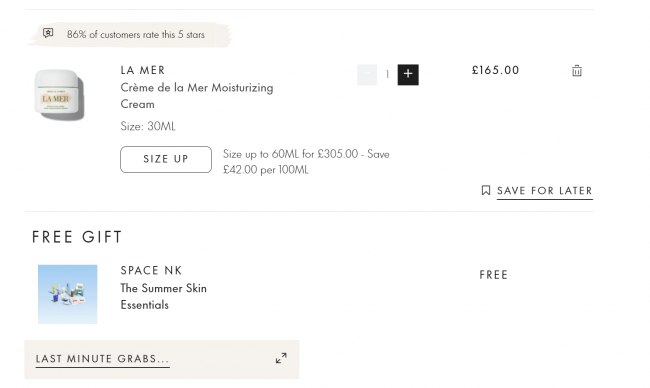The height and width of the screenshot is (388, 650).
Task: Click the LA MER brand name
Action: (x=143, y=70)
